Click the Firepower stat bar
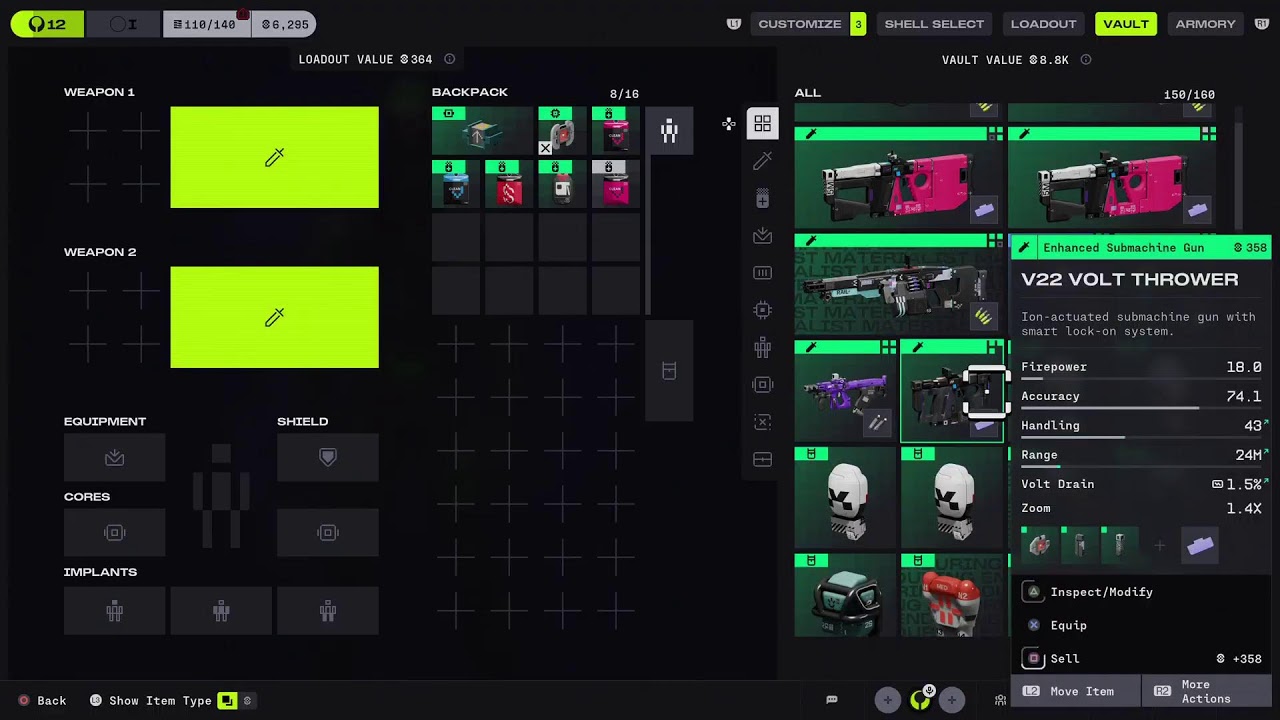This screenshot has width=1280, height=720. [x=1141, y=380]
